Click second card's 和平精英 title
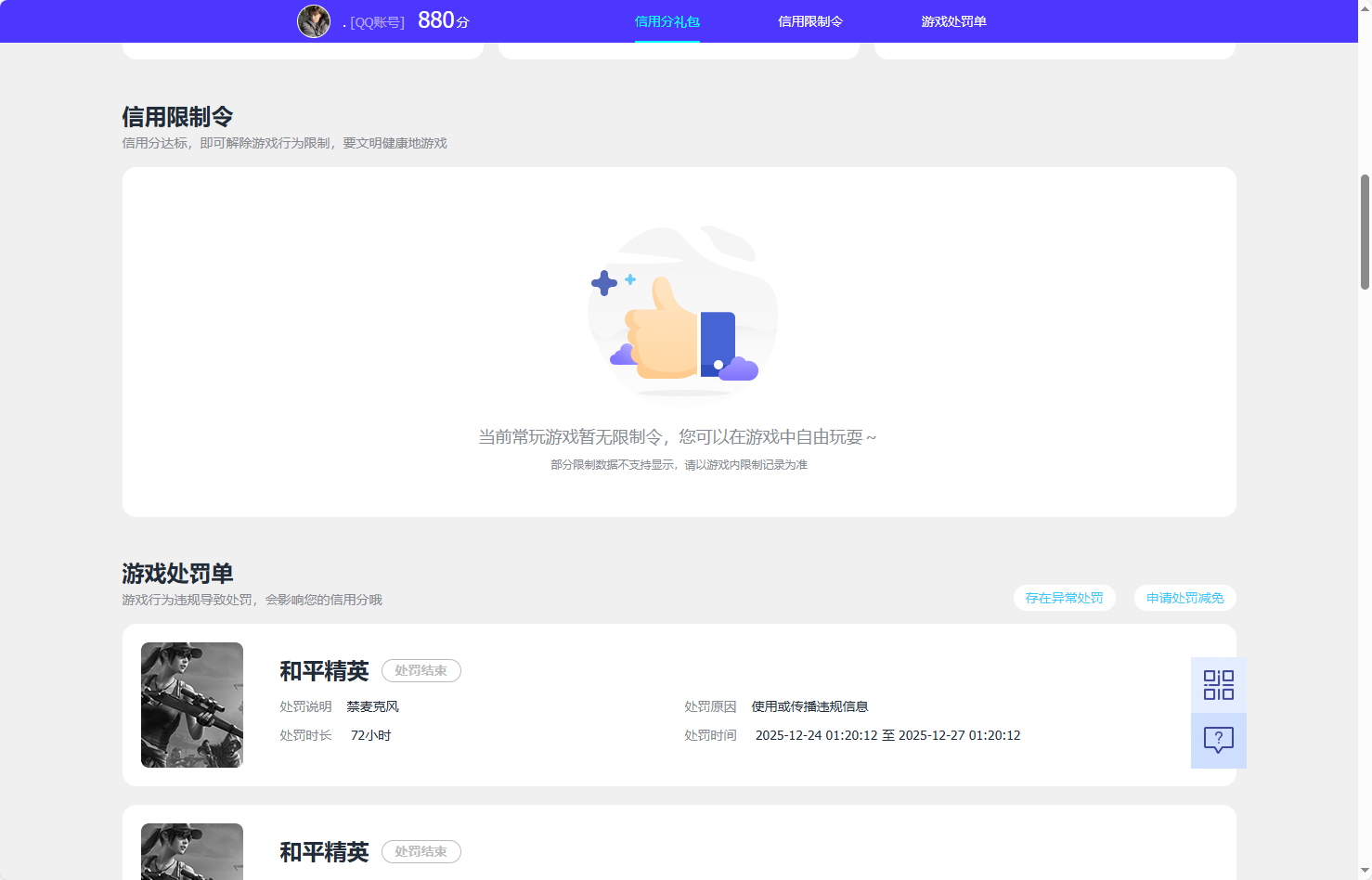Image resolution: width=1372 pixels, height=880 pixels. [x=324, y=851]
